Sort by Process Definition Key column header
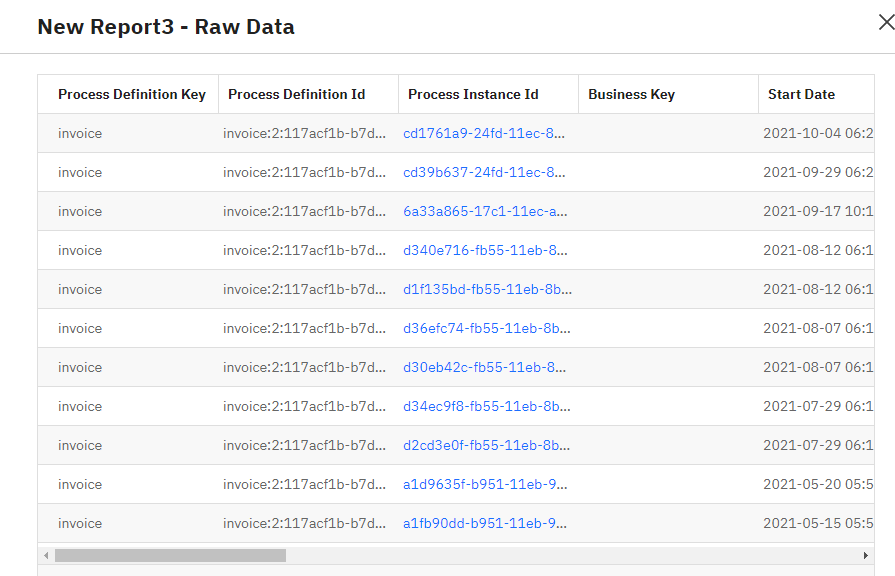This screenshot has width=895, height=576. (x=131, y=94)
